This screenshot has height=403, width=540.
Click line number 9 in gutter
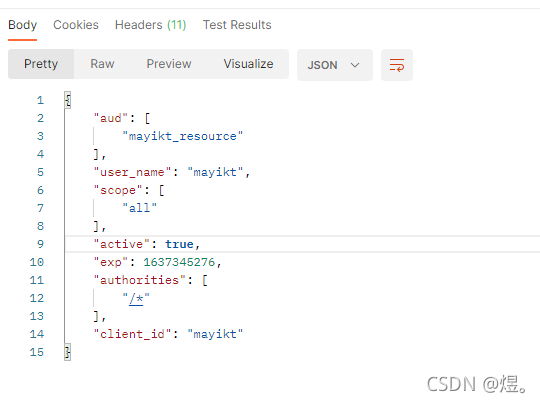coord(40,244)
